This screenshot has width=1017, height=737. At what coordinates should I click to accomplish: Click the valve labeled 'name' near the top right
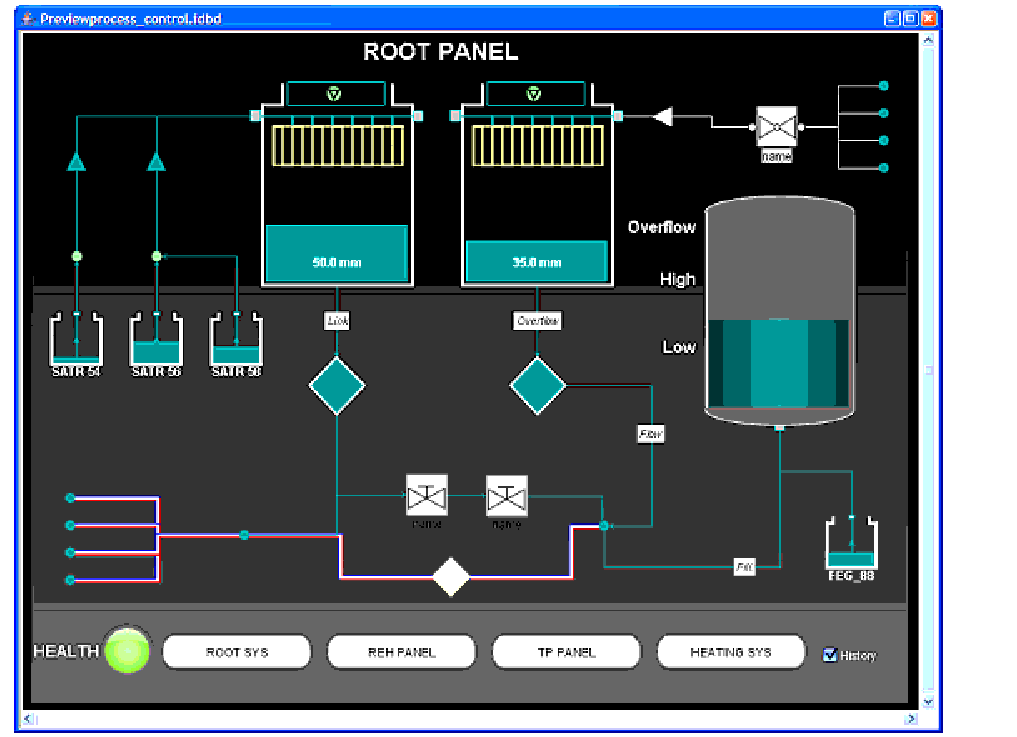click(775, 128)
